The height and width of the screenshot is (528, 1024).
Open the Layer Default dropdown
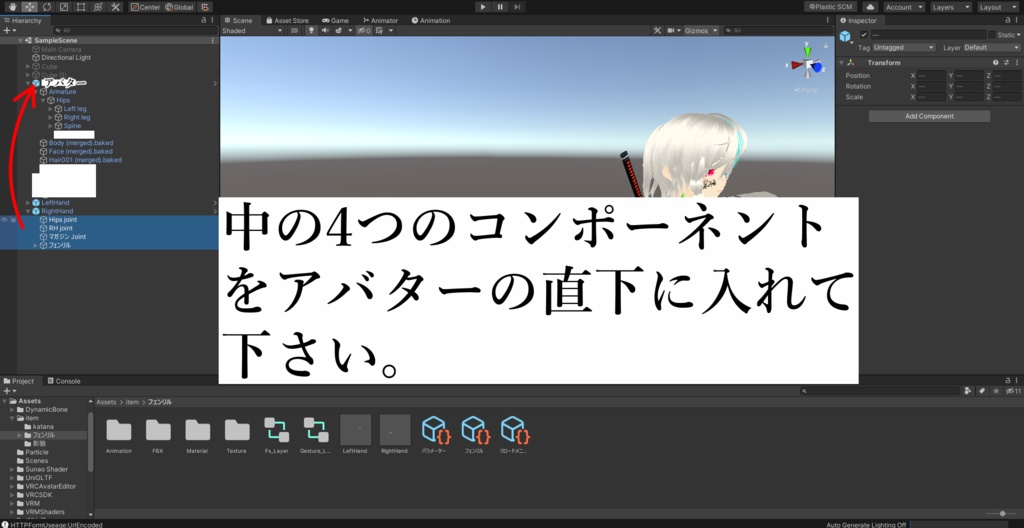tap(991, 48)
